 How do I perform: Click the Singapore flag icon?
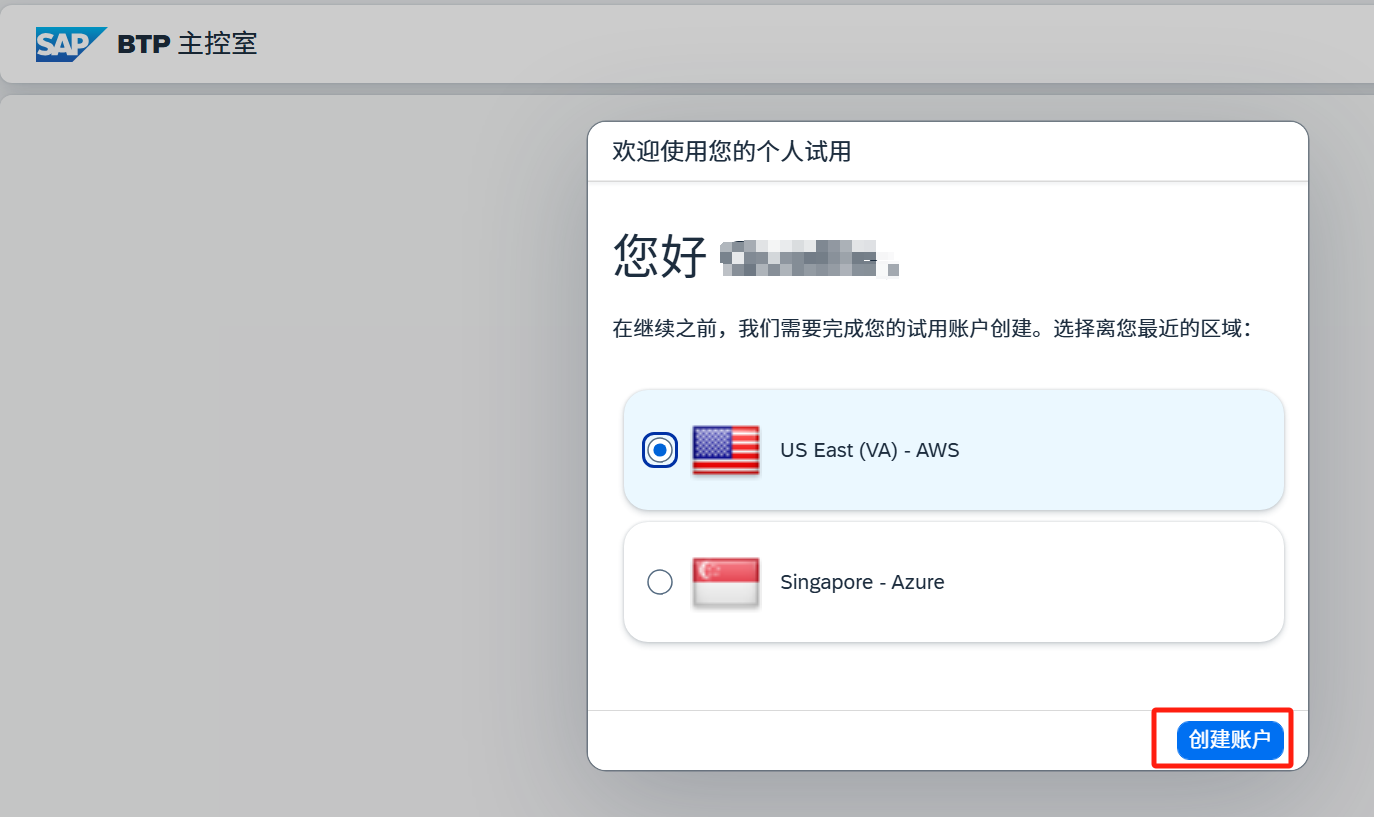(x=726, y=582)
